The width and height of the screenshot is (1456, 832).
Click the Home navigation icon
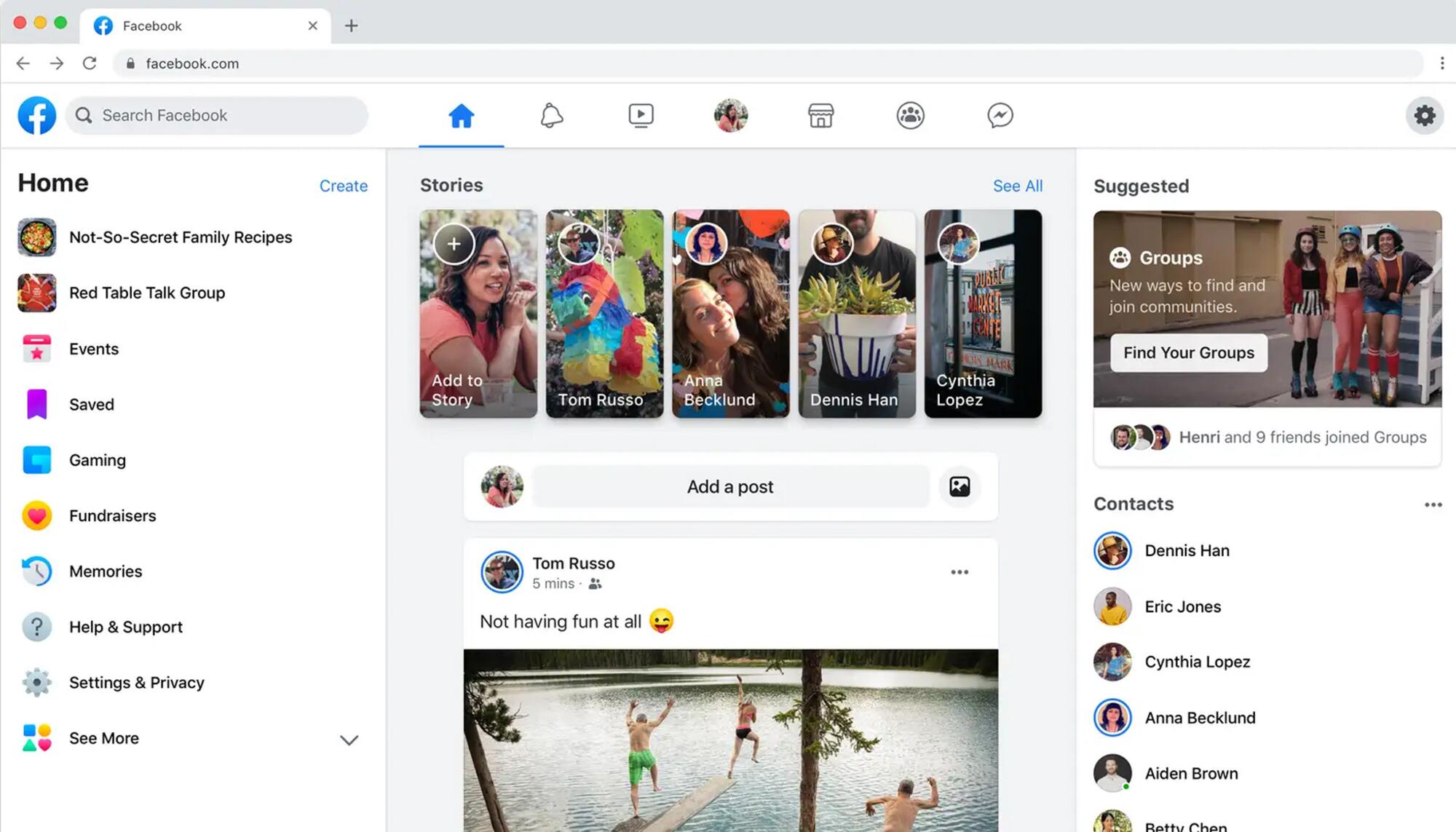461,115
